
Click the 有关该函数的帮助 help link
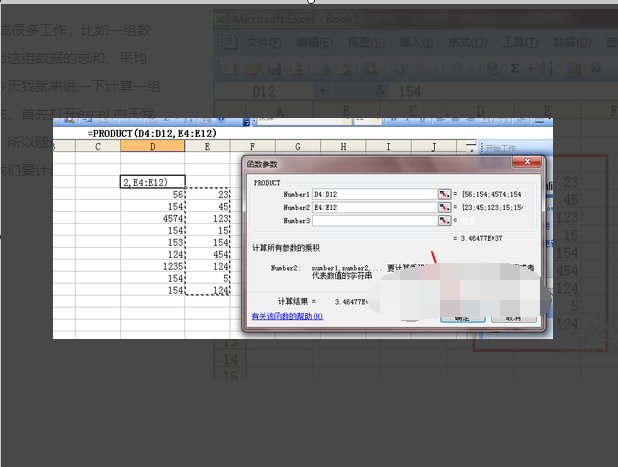[286, 317]
